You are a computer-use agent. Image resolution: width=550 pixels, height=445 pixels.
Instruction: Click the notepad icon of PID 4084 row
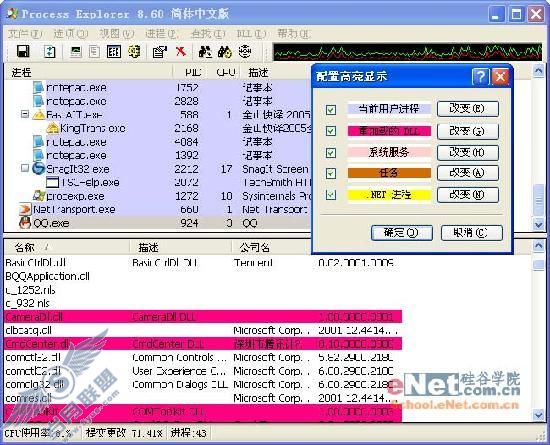39,142
